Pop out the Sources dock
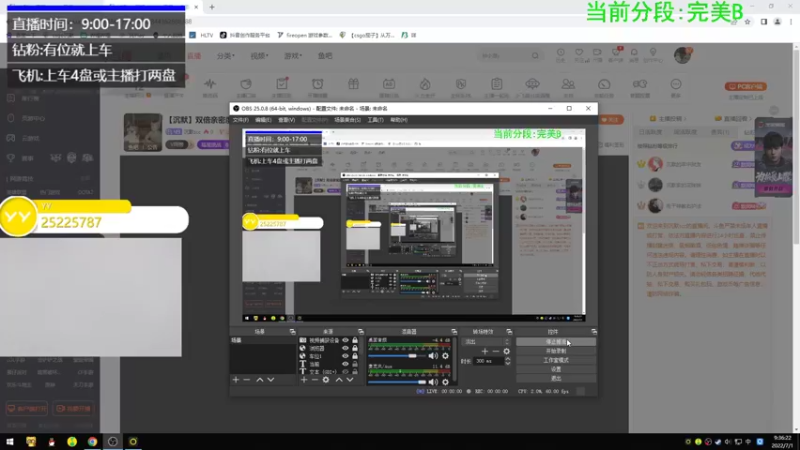The height and width of the screenshot is (450, 800). 361,332
